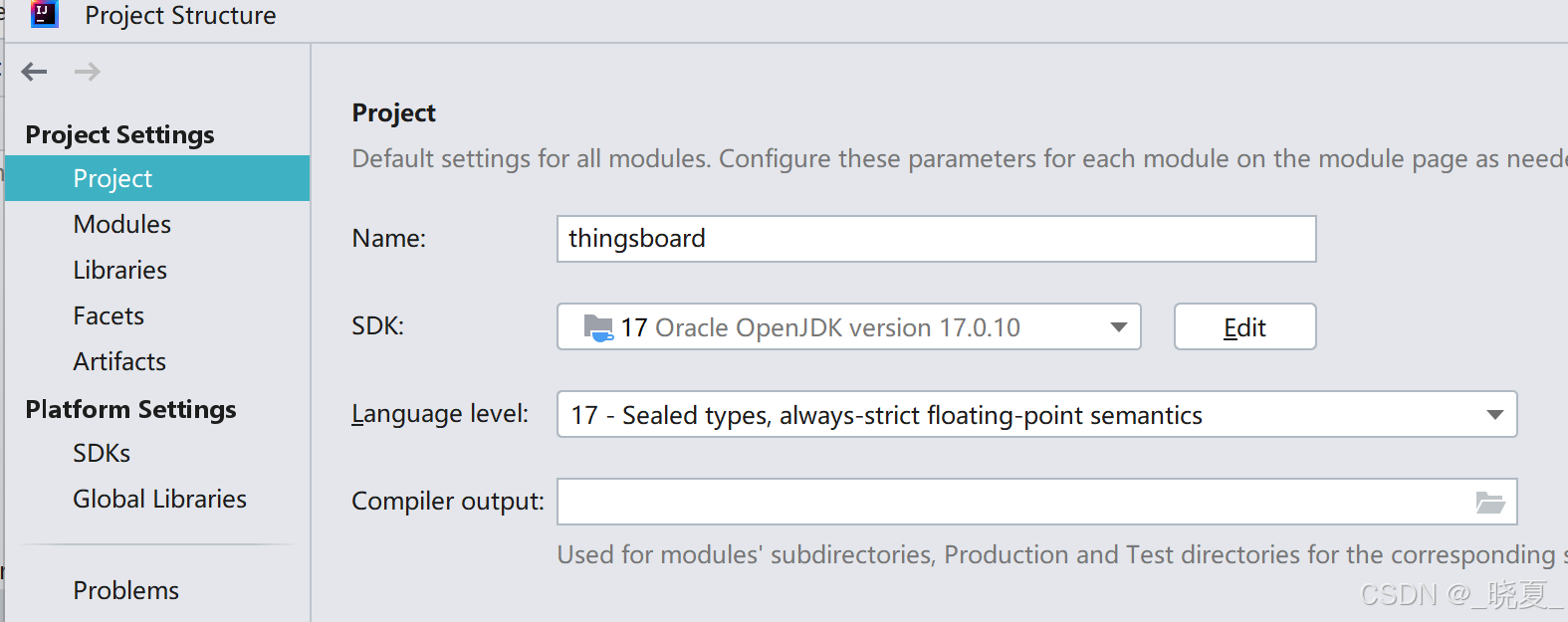Click the JDK folder icon in SDK field
The width and height of the screenshot is (1568, 622).
point(598,327)
